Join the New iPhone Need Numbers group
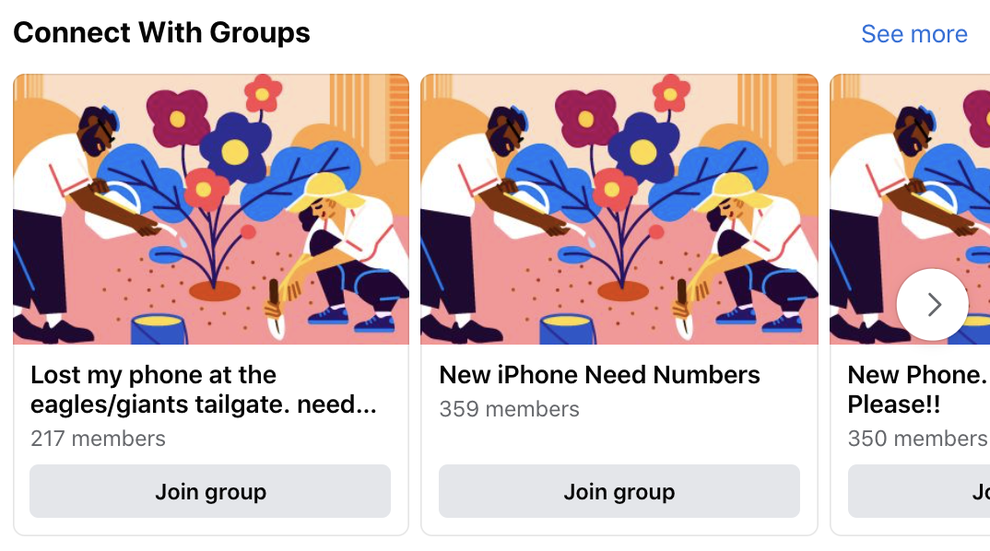This screenshot has width=990, height=551. pyautogui.click(x=619, y=491)
